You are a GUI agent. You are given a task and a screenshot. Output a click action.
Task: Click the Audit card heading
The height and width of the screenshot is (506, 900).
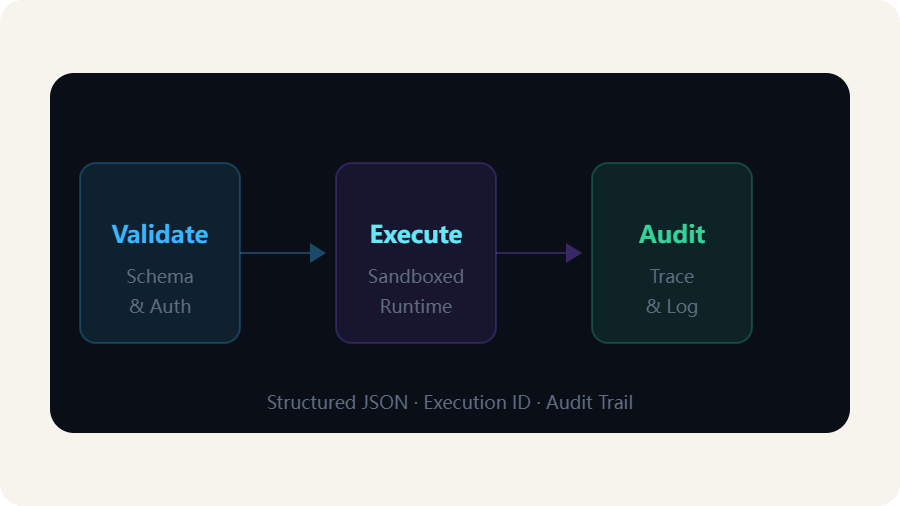click(672, 234)
